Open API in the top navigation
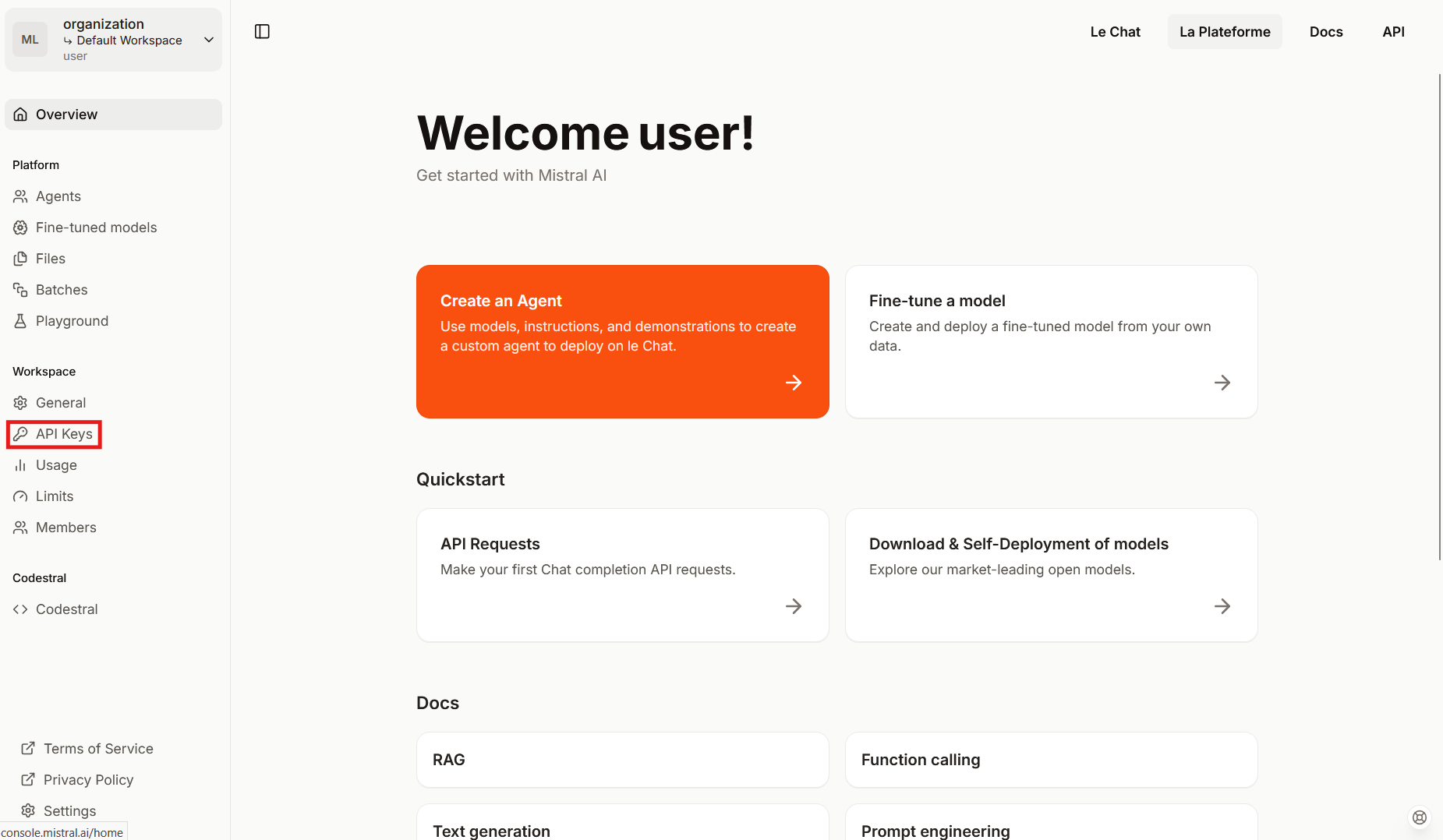The width and height of the screenshot is (1443, 840). click(x=1393, y=32)
